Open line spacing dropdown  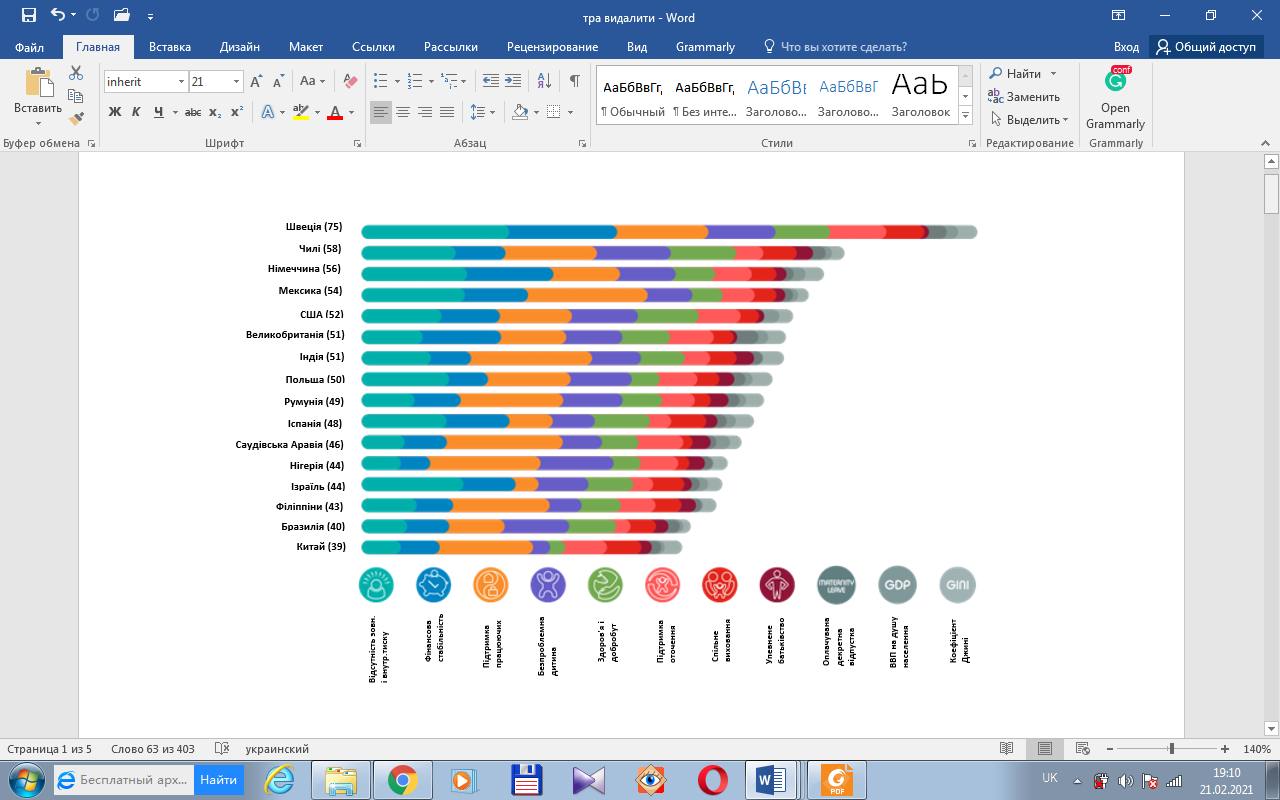point(494,112)
